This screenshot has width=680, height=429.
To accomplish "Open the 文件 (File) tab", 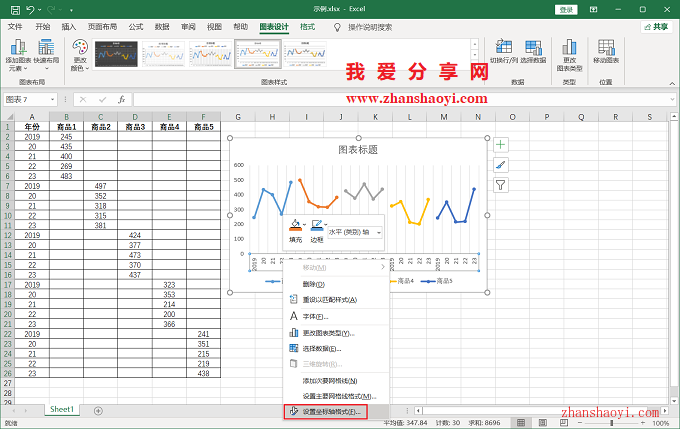I will point(15,27).
